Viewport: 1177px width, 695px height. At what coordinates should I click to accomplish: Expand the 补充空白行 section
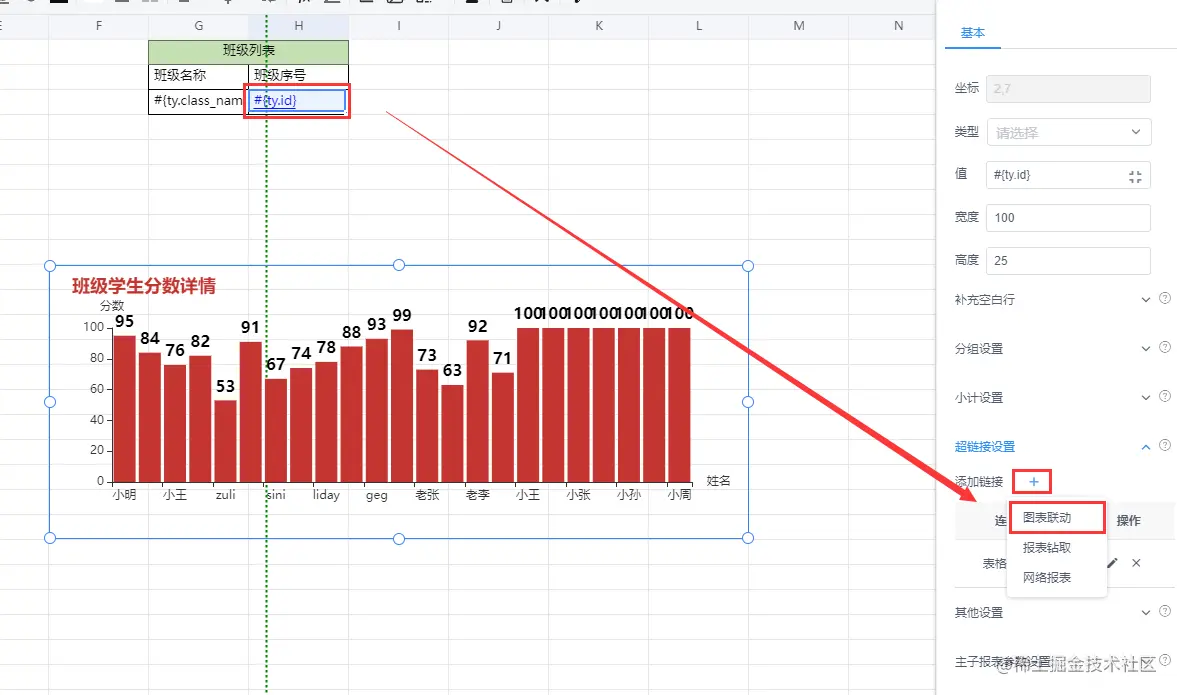1145,299
